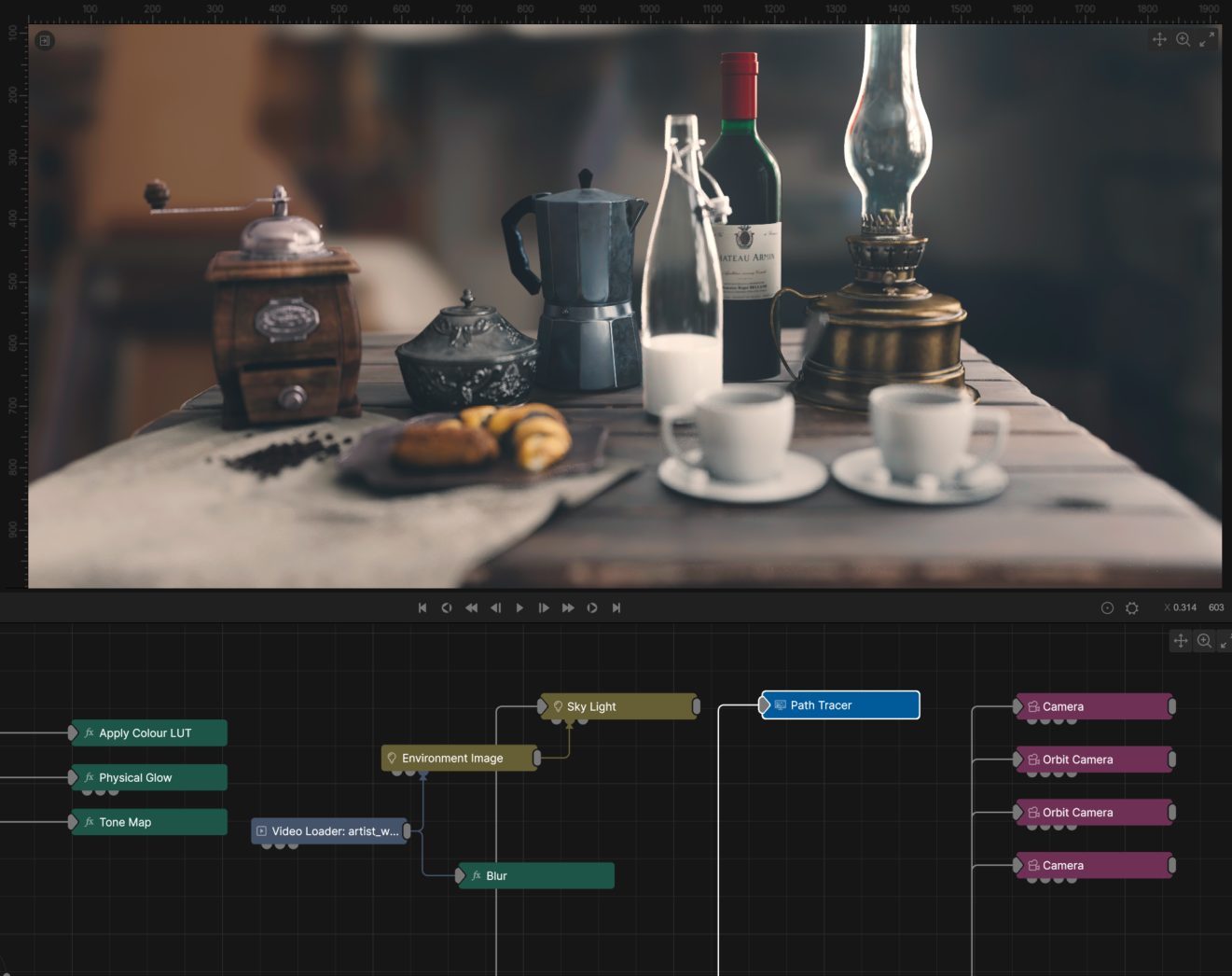Select the Path Tracer node
The width and height of the screenshot is (1232, 976).
coord(841,705)
